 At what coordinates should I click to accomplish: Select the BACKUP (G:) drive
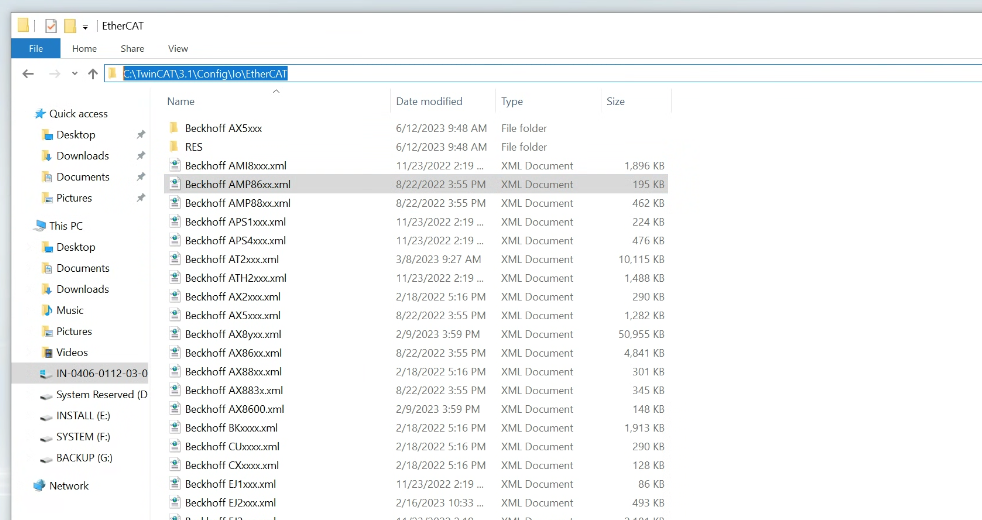tap(84, 458)
